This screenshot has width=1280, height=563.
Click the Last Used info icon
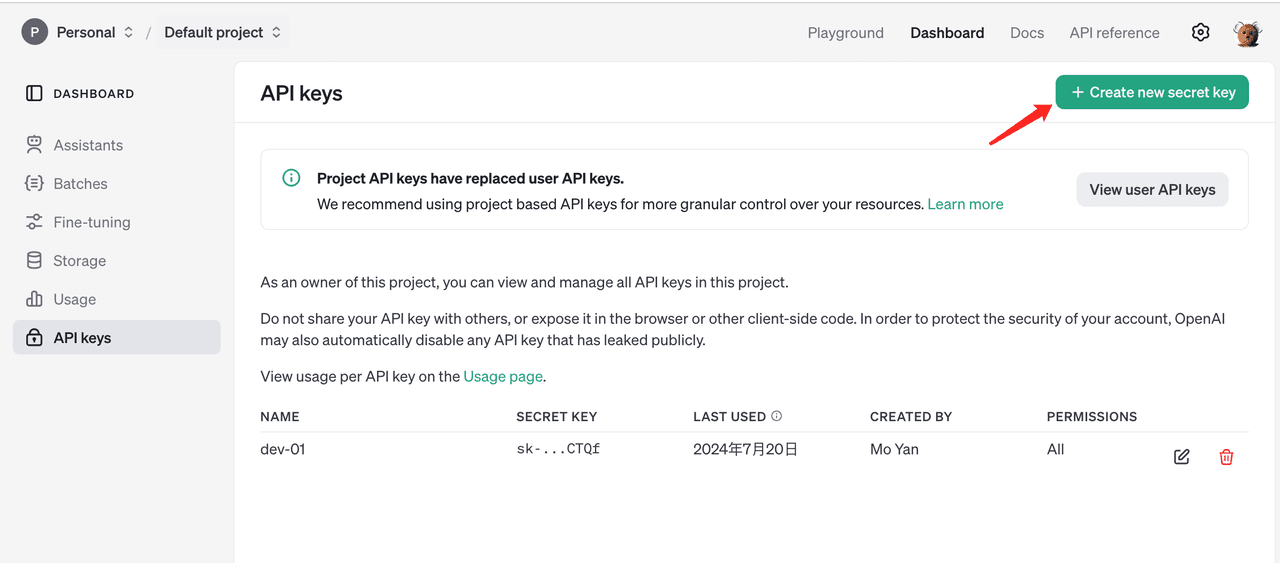[x=777, y=416]
